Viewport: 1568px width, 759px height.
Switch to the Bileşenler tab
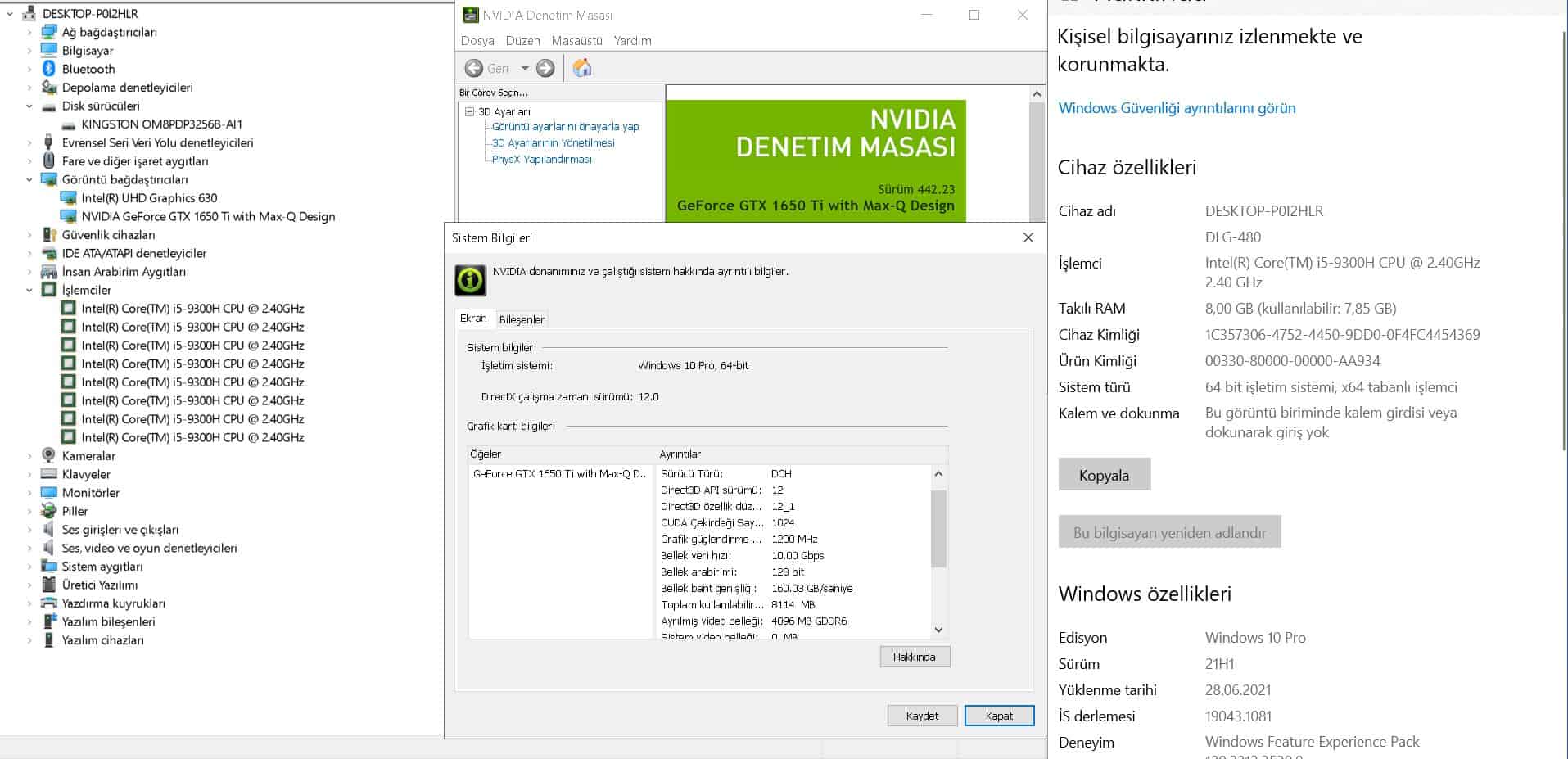pos(522,319)
